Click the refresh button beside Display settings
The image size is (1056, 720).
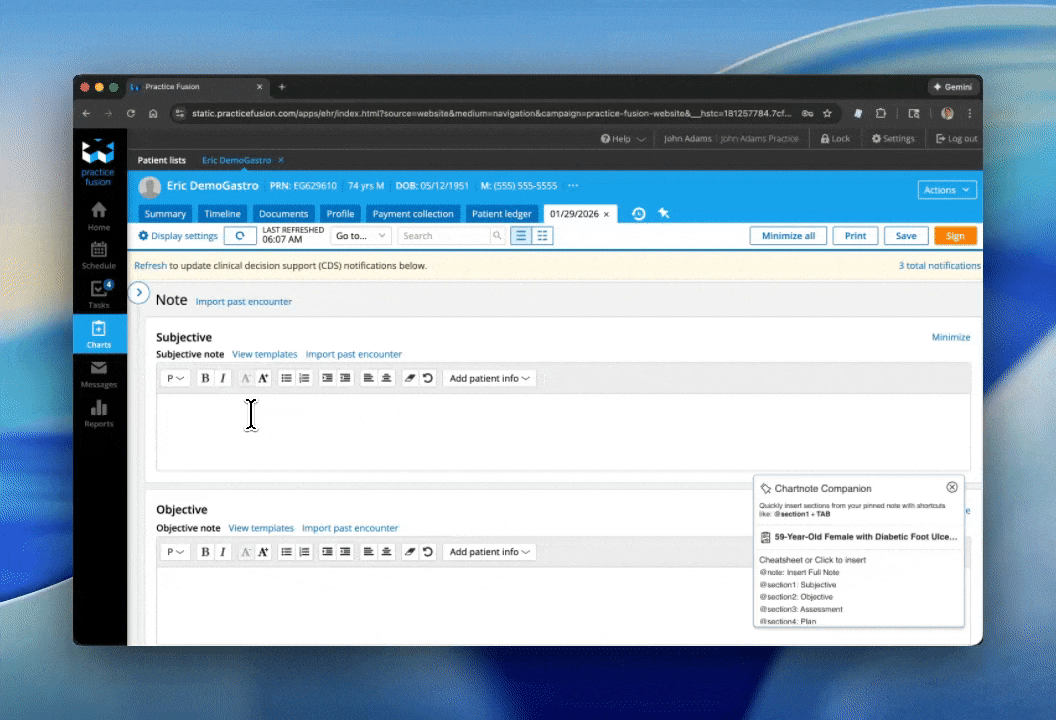[240, 236]
